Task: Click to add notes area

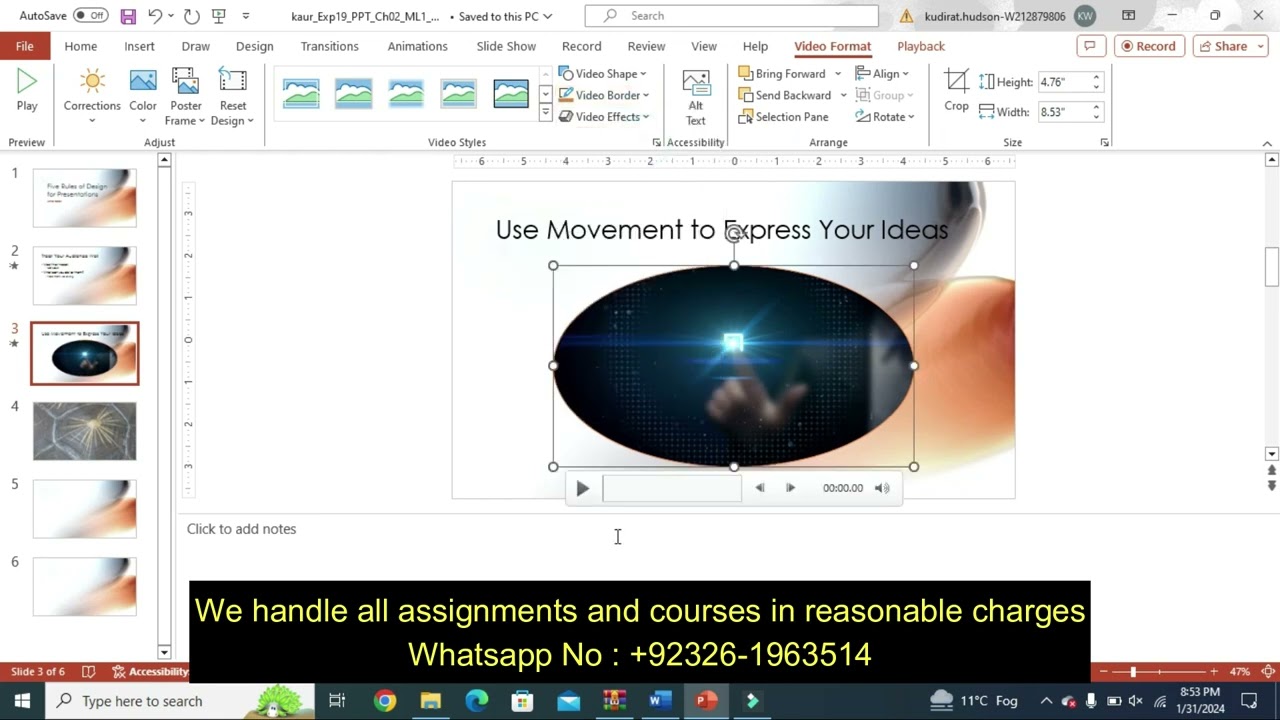Action: (x=241, y=529)
